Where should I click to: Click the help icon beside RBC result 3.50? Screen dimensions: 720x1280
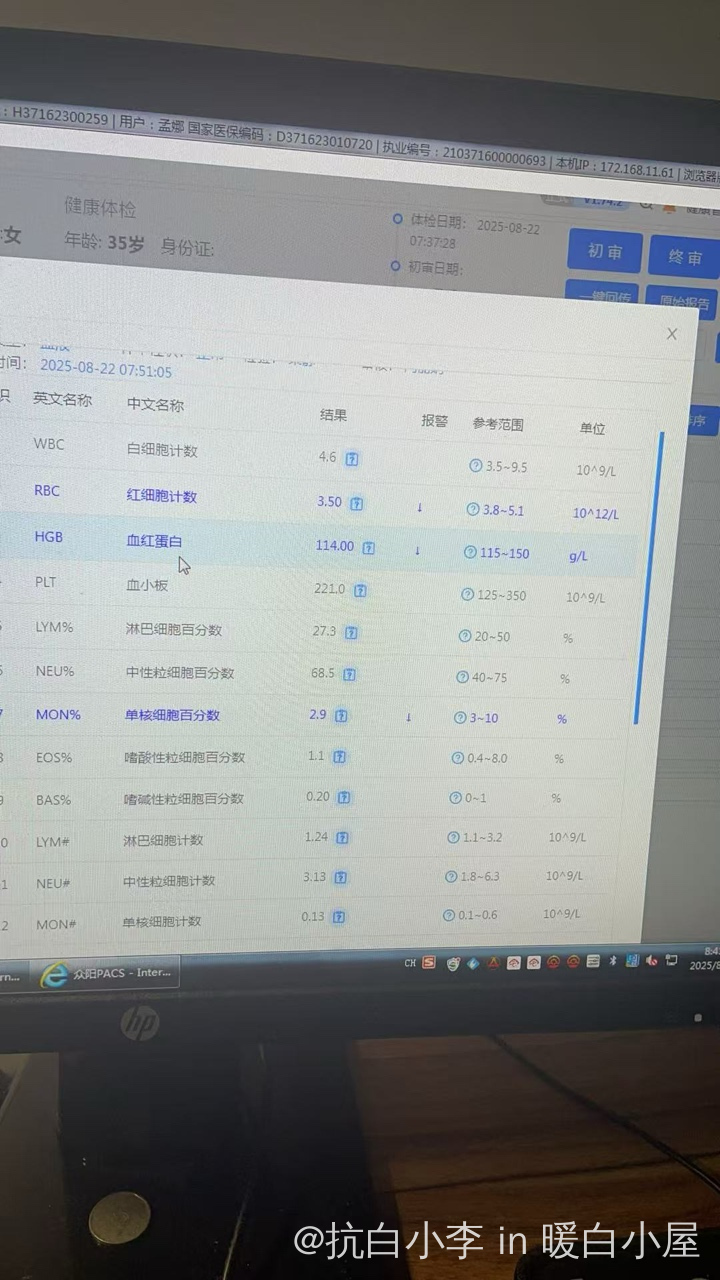click(x=356, y=504)
